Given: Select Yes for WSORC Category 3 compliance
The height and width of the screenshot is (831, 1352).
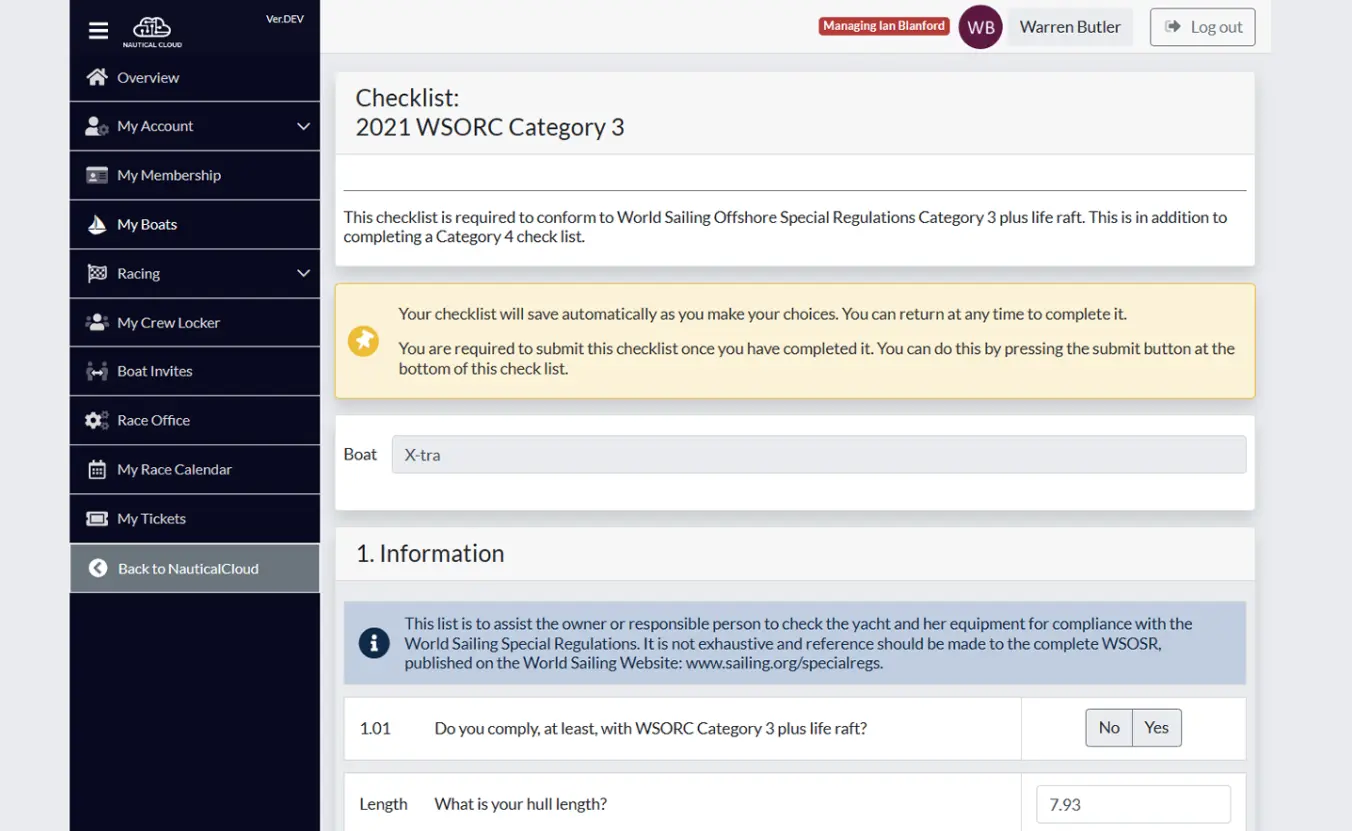Looking at the screenshot, I should pyautogui.click(x=1156, y=727).
